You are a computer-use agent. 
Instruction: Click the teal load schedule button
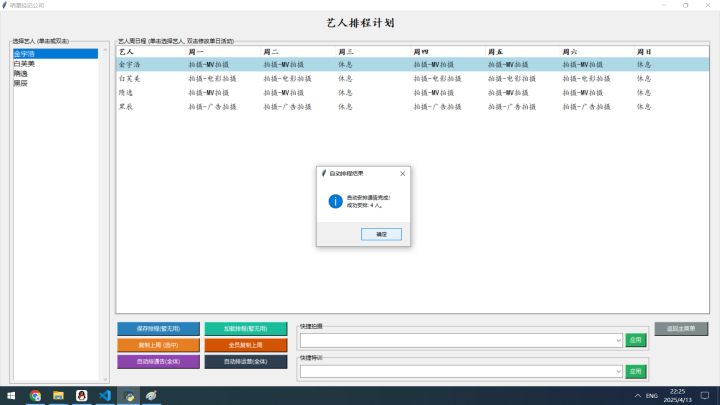(x=246, y=329)
